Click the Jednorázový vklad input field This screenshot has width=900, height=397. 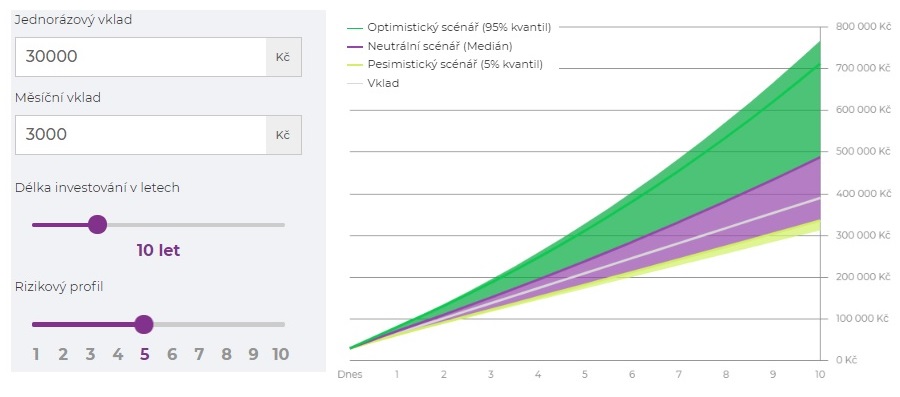(141, 57)
